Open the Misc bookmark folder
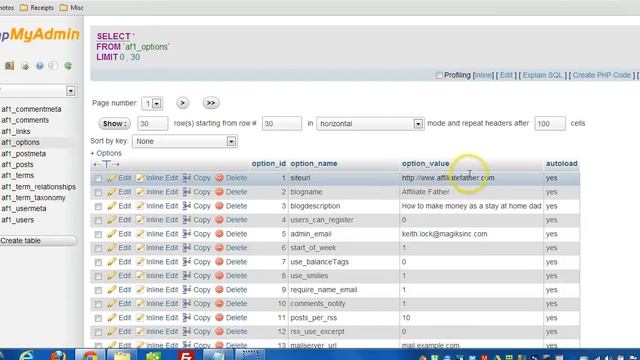 (71, 7)
